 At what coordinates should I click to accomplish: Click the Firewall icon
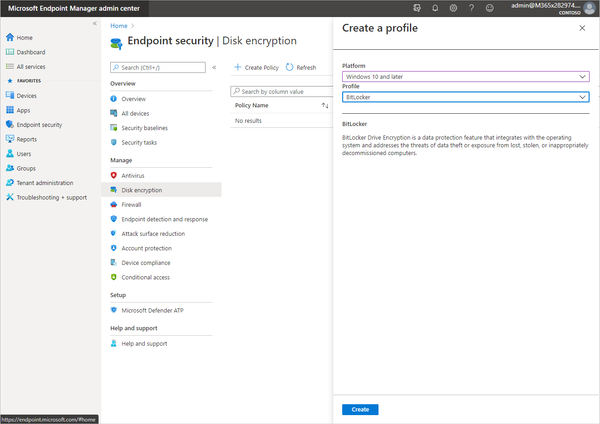click(114, 204)
